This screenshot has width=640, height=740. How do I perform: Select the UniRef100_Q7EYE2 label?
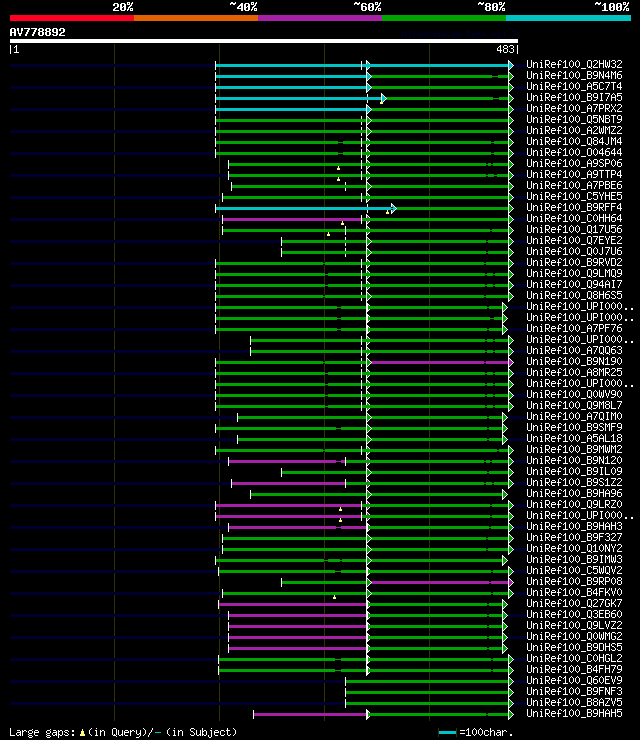pyautogui.click(x=574, y=240)
